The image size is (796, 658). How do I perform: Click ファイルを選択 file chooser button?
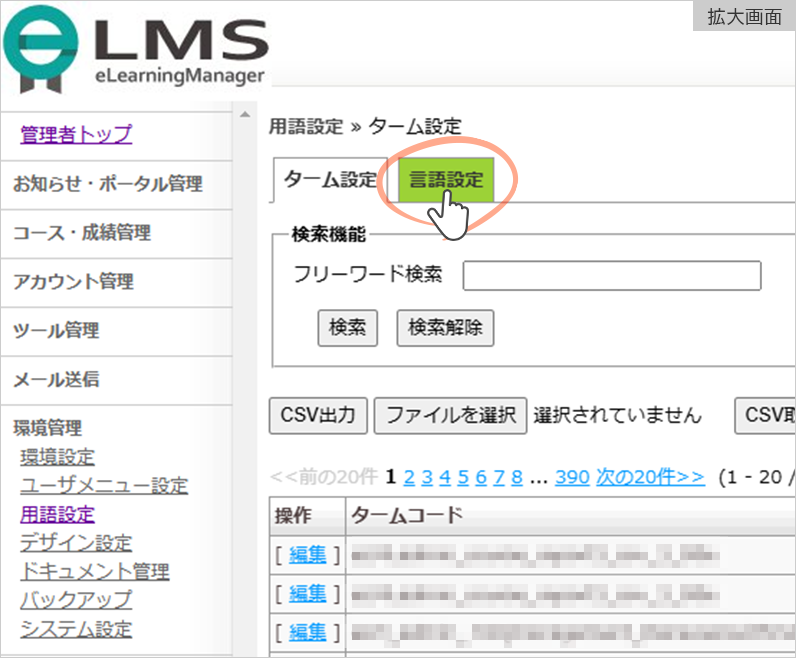[x=451, y=415]
